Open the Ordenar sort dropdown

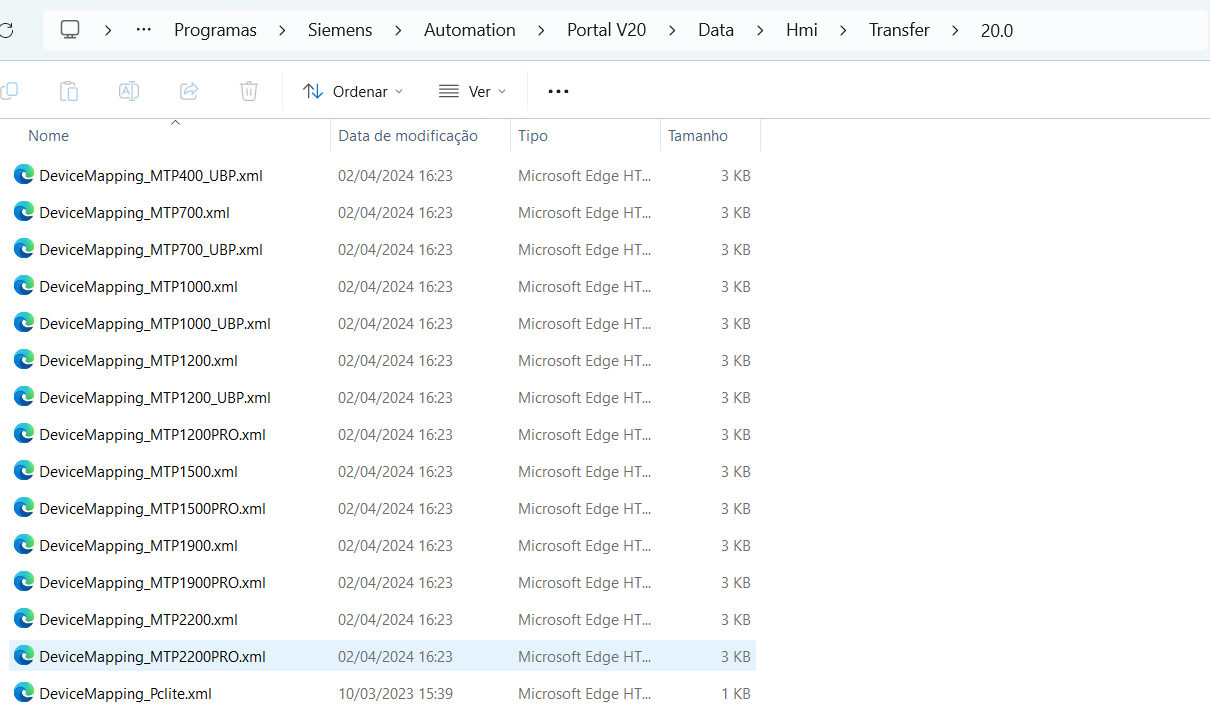tap(353, 91)
